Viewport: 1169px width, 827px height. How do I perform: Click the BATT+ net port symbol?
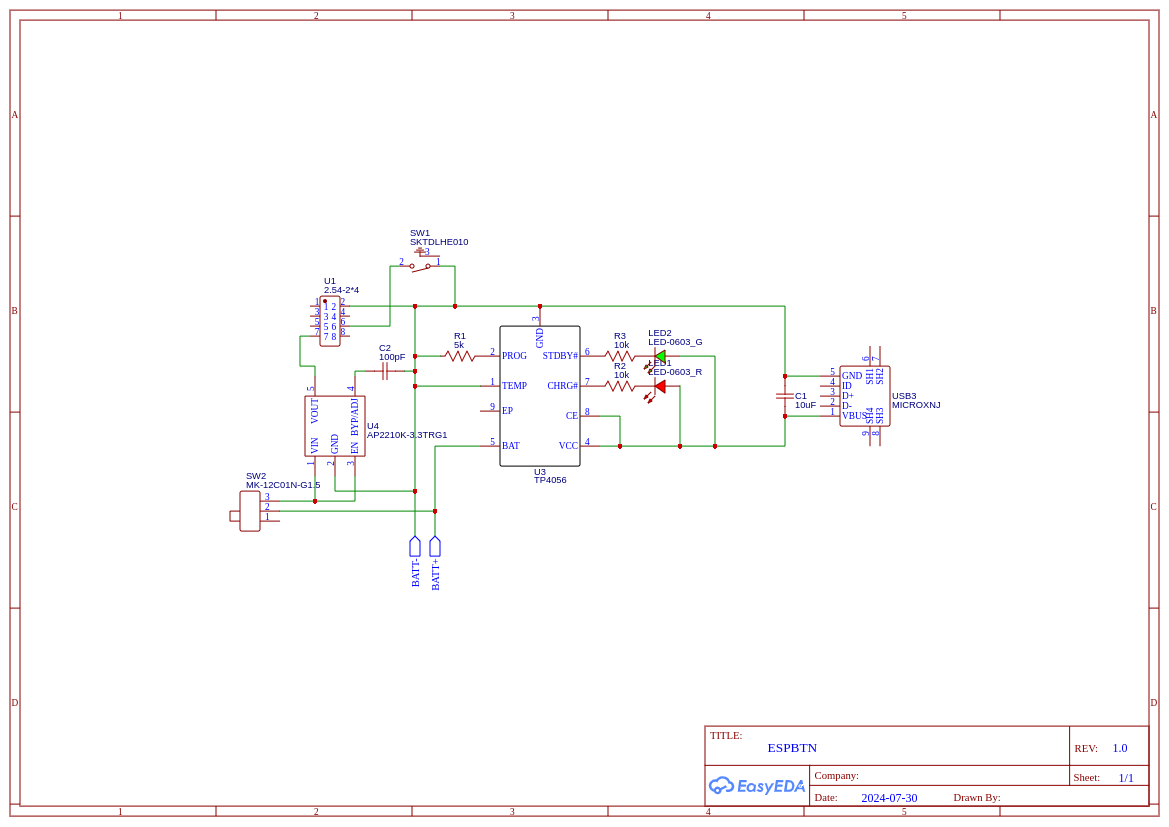pos(435,547)
